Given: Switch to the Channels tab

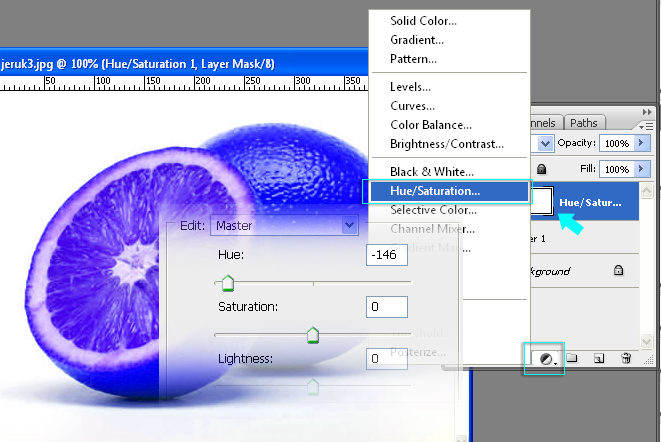Looking at the screenshot, I should click(x=545, y=123).
